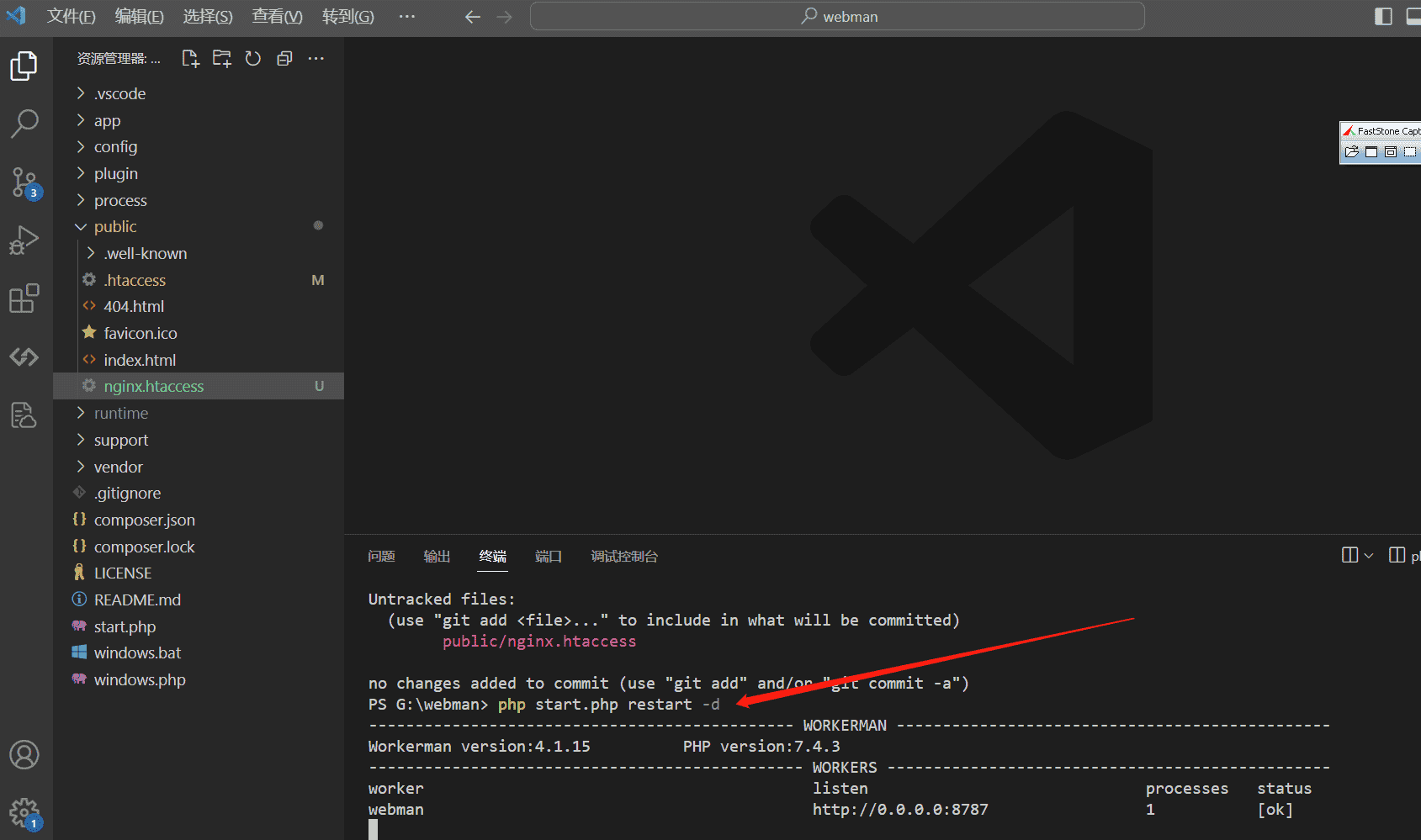Click the webman command center search box
This screenshot has height=840, width=1421.
(x=837, y=16)
